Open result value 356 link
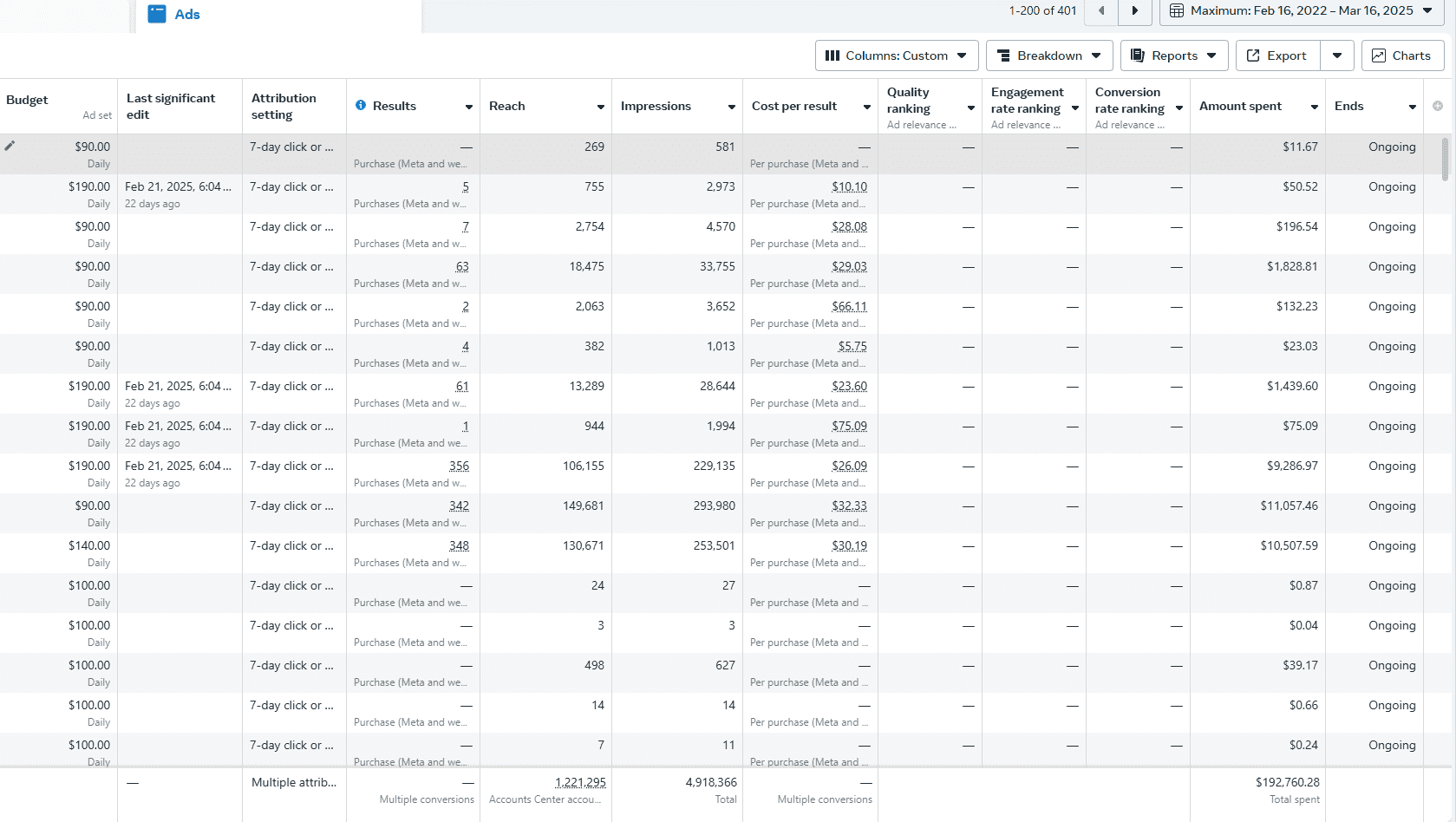The height and width of the screenshot is (822, 1456). pyautogui.click(x=459, y=466)
